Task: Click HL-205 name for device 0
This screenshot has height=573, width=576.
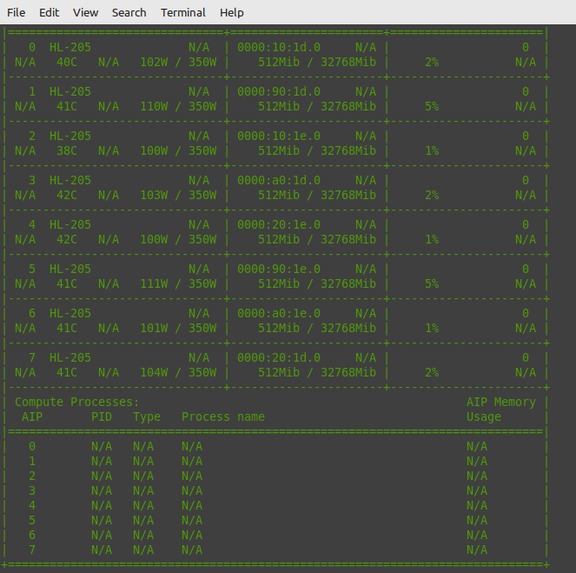Action: (70, 47)
